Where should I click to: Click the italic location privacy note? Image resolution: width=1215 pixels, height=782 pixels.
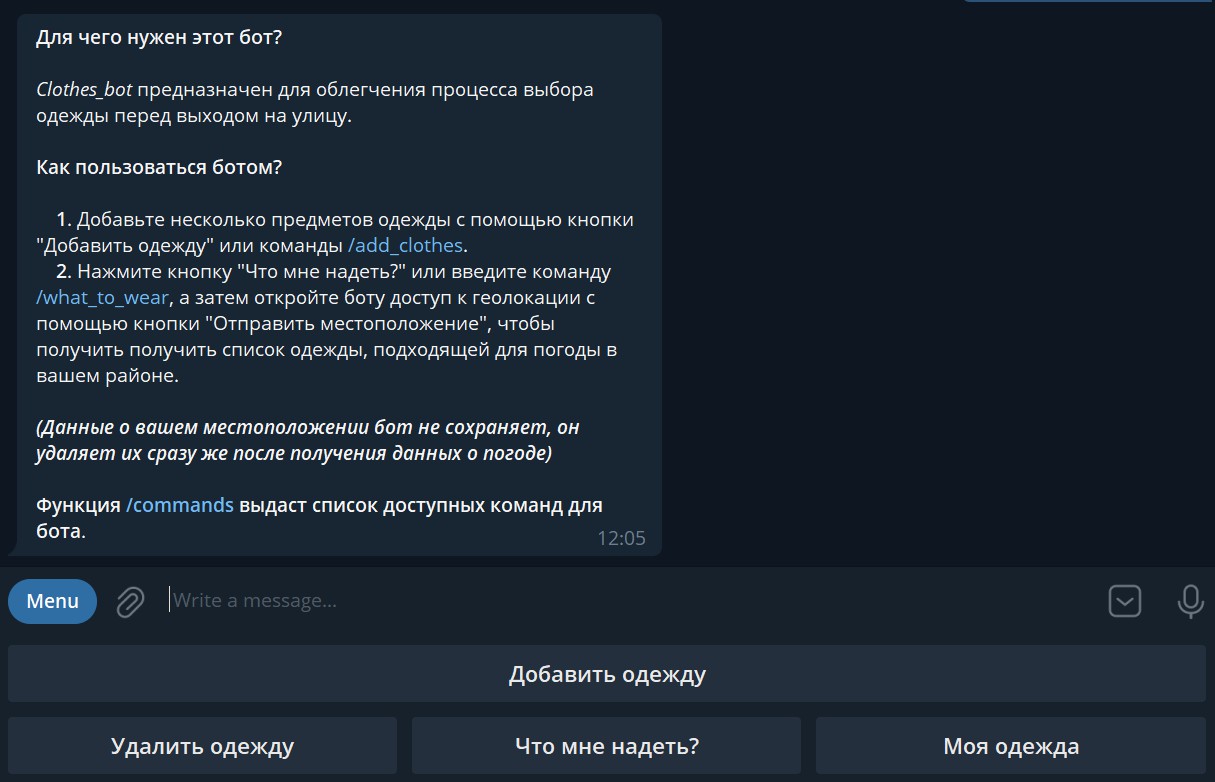[x=307, y=440]
